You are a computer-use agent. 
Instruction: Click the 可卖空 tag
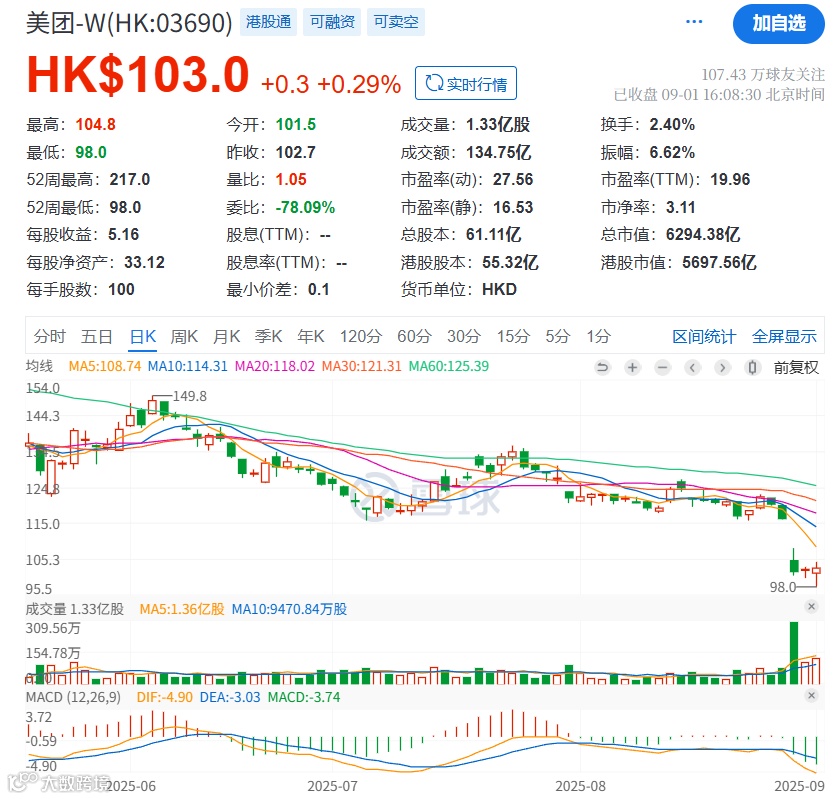(396, 22)
